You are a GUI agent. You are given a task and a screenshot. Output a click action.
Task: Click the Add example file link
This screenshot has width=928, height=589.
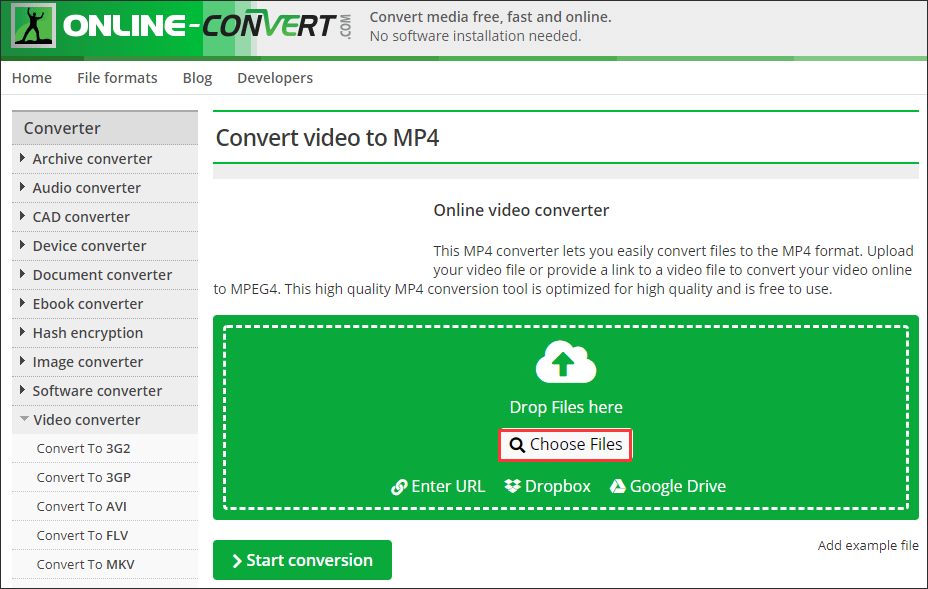coord(867,545)
